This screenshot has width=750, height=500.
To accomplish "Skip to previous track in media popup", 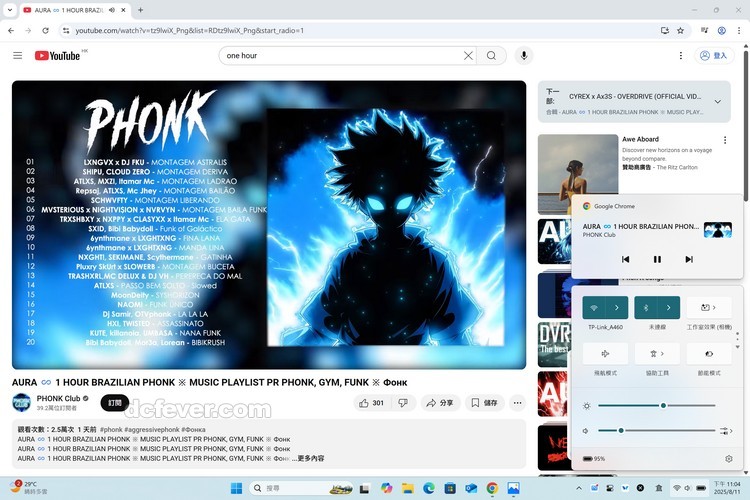I will click(x=626, y=259).
